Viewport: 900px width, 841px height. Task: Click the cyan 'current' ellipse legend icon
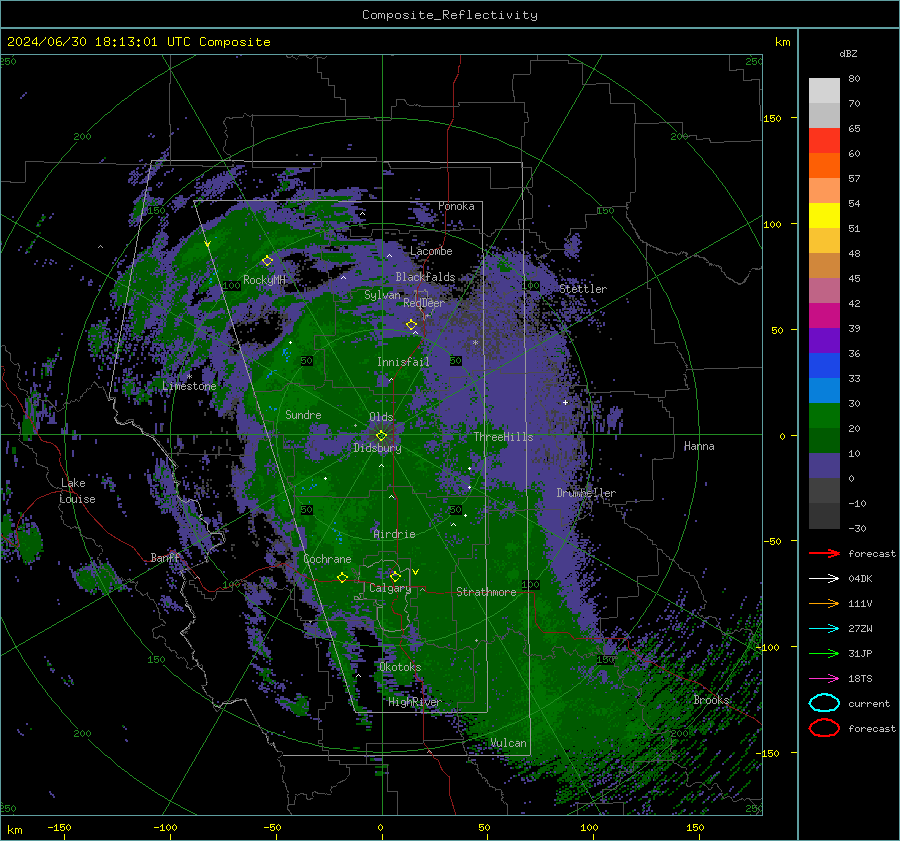coord(824,703)
